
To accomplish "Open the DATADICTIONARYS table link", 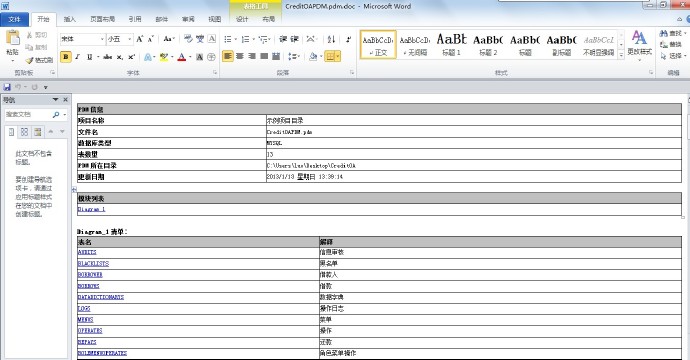I will [x=101, y=297].
